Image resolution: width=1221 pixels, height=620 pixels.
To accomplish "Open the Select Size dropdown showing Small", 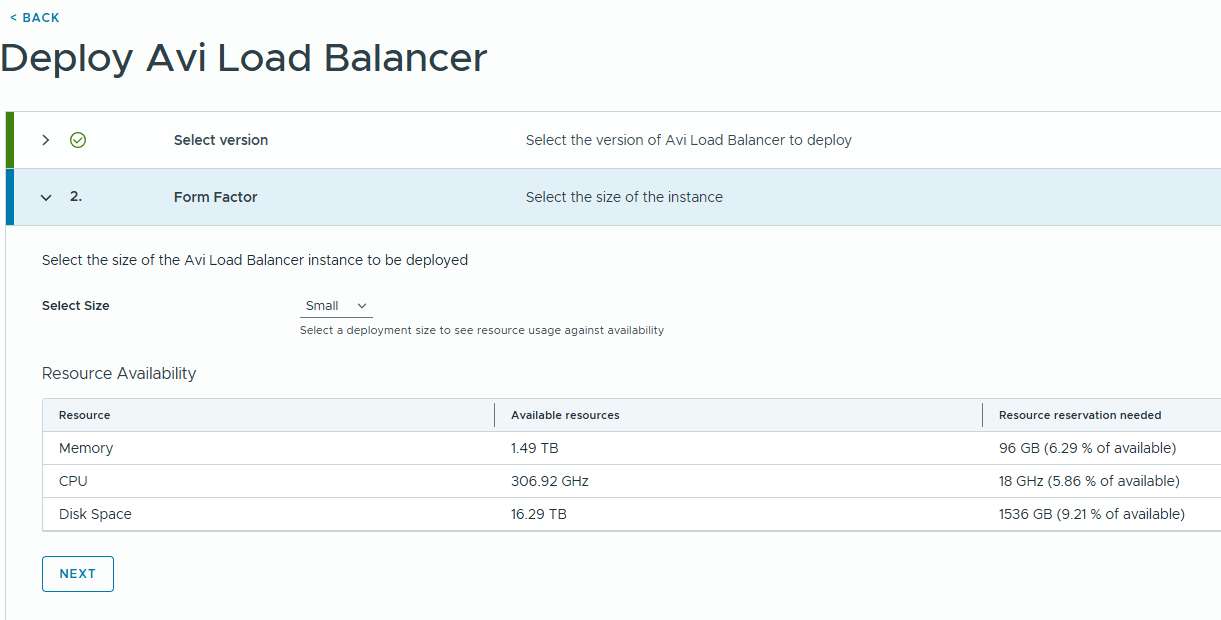I will (336, 306).
